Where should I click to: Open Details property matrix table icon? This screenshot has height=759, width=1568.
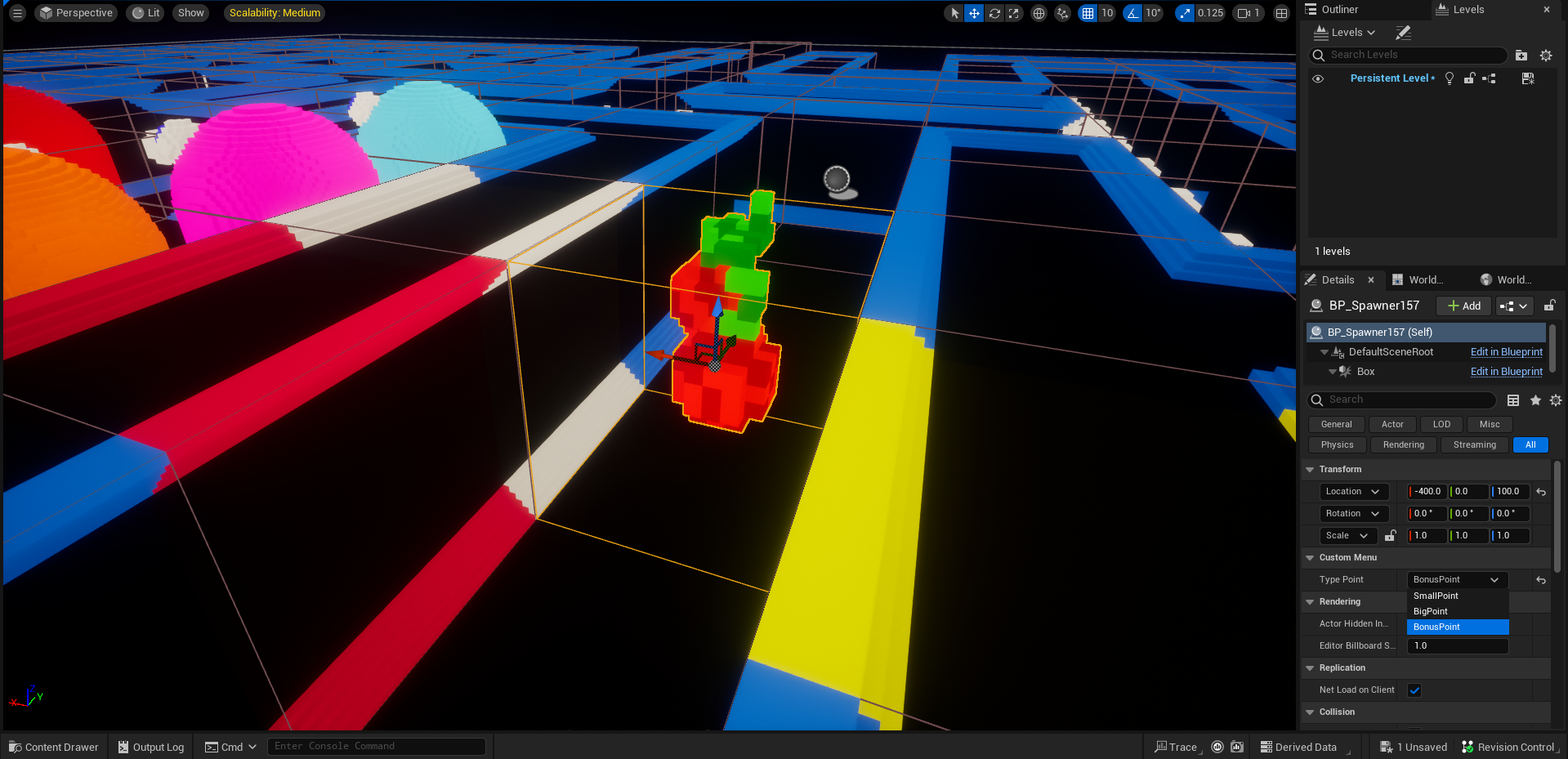(x=1513, y=400)
